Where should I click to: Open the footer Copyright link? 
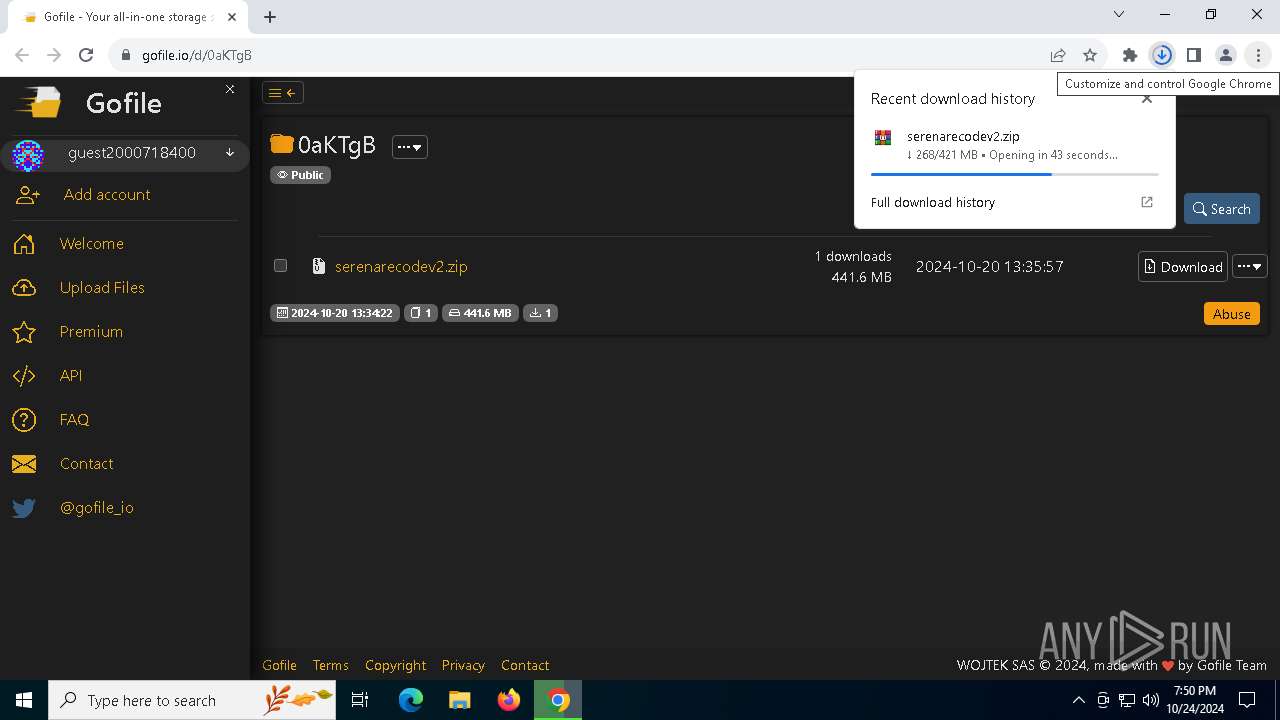pyautogui.click(x=395, y=665)
